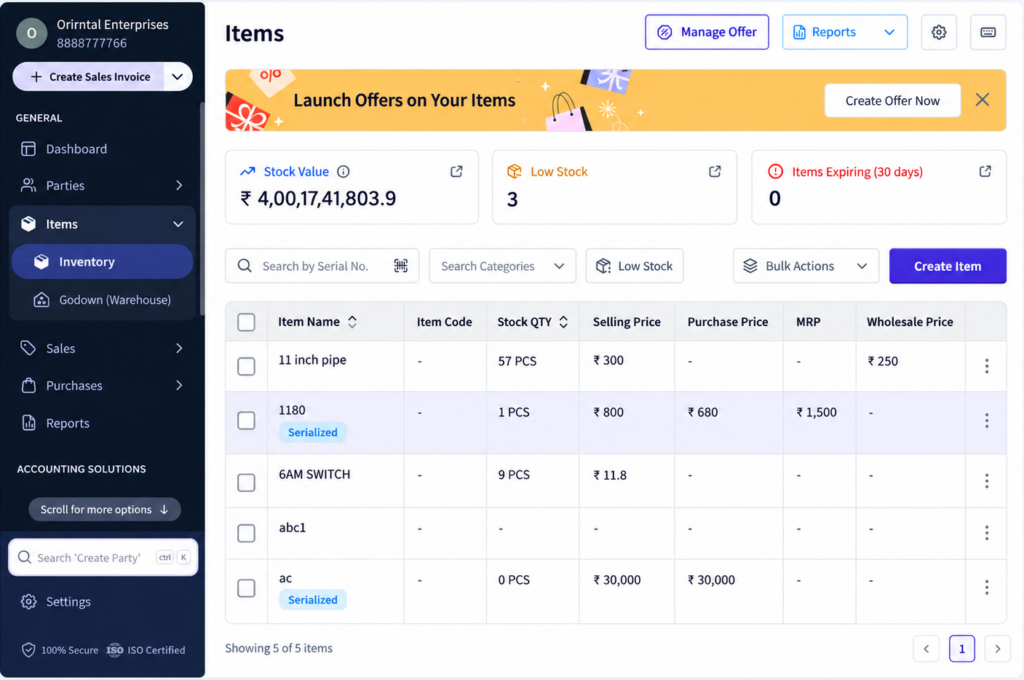The width and height of the screenshot is (1024, 680).
Task: Click the Low Stock card box icon
Action: pos(515,171)
